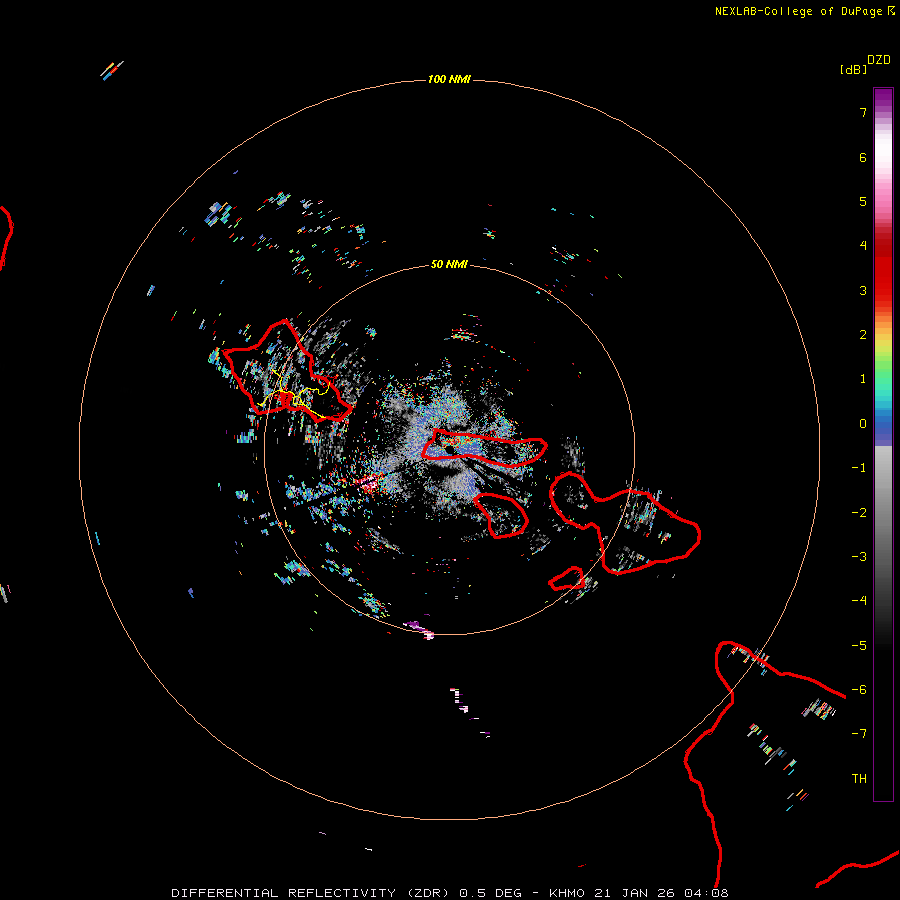Image resolution: width=900 pixels, height=900 pixels.
Task: Click the [dB] unit label
Action: click(x=853, y=69)
